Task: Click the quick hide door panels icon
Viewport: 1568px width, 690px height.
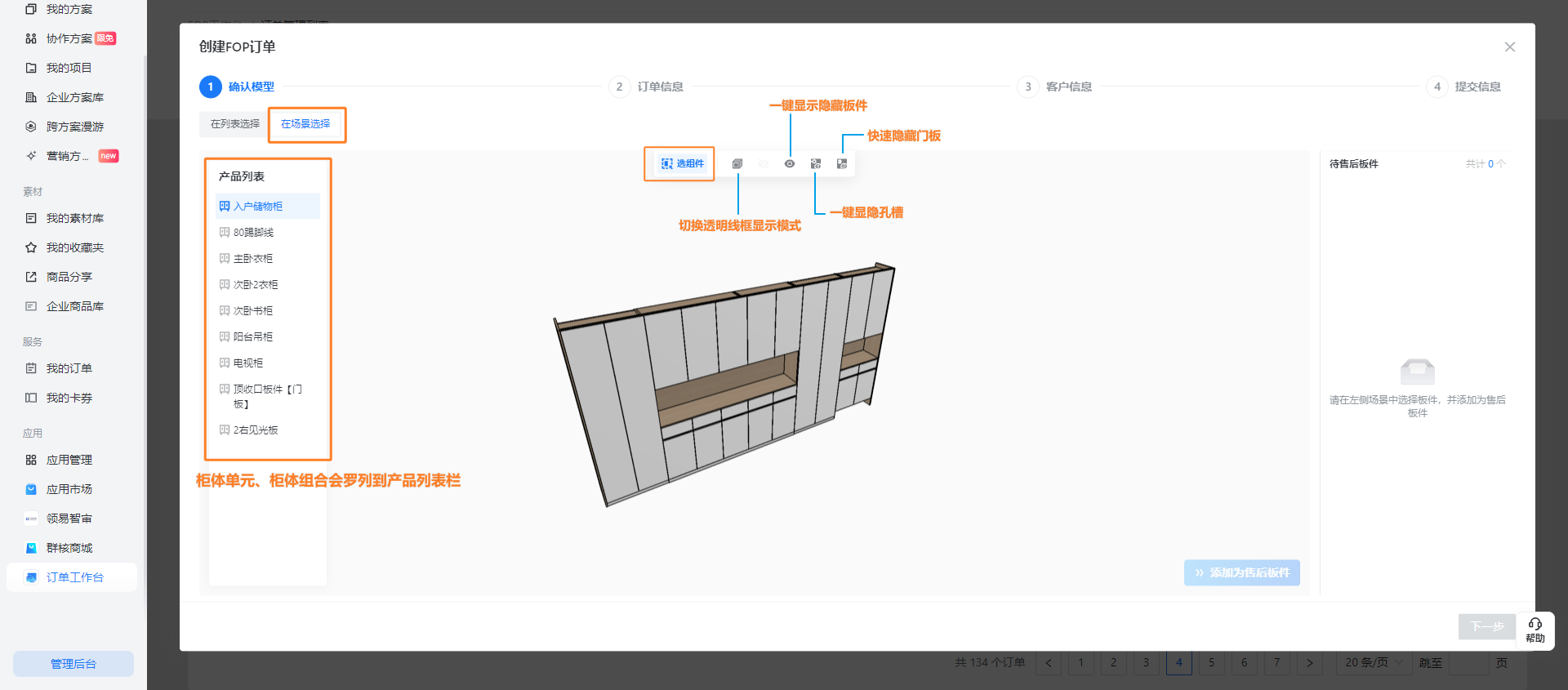Action: pos(842,164)
